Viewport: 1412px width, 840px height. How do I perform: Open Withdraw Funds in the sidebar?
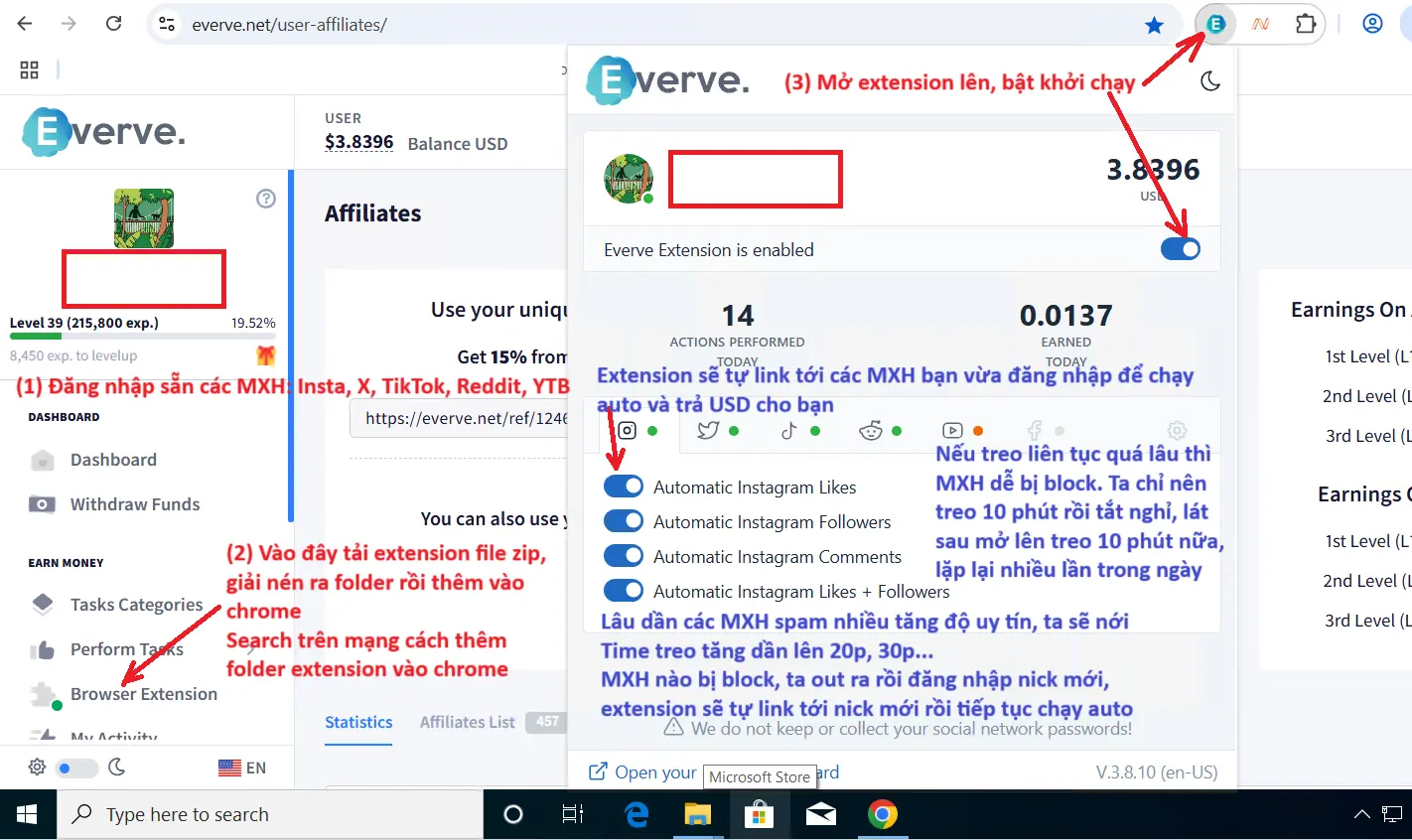pyautogui.click(x=135, y=504)
